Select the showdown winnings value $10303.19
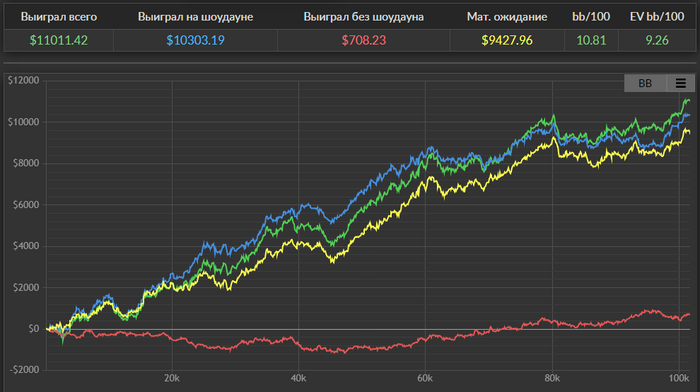 [x=195, y=41]
